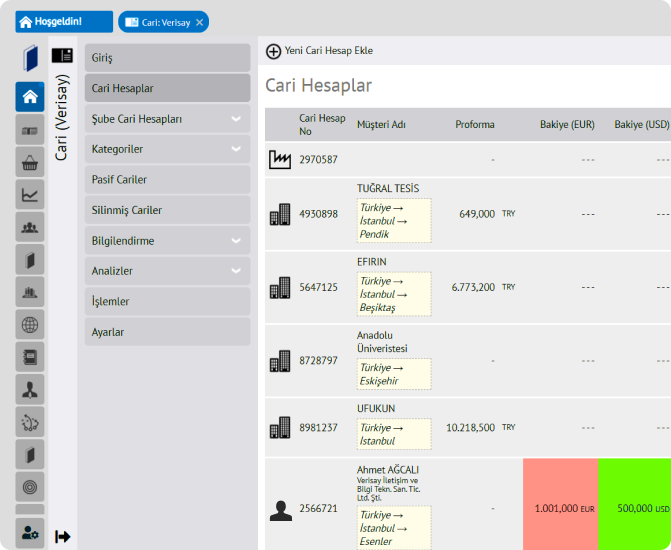Click the Proforma column header

[475, 125]
